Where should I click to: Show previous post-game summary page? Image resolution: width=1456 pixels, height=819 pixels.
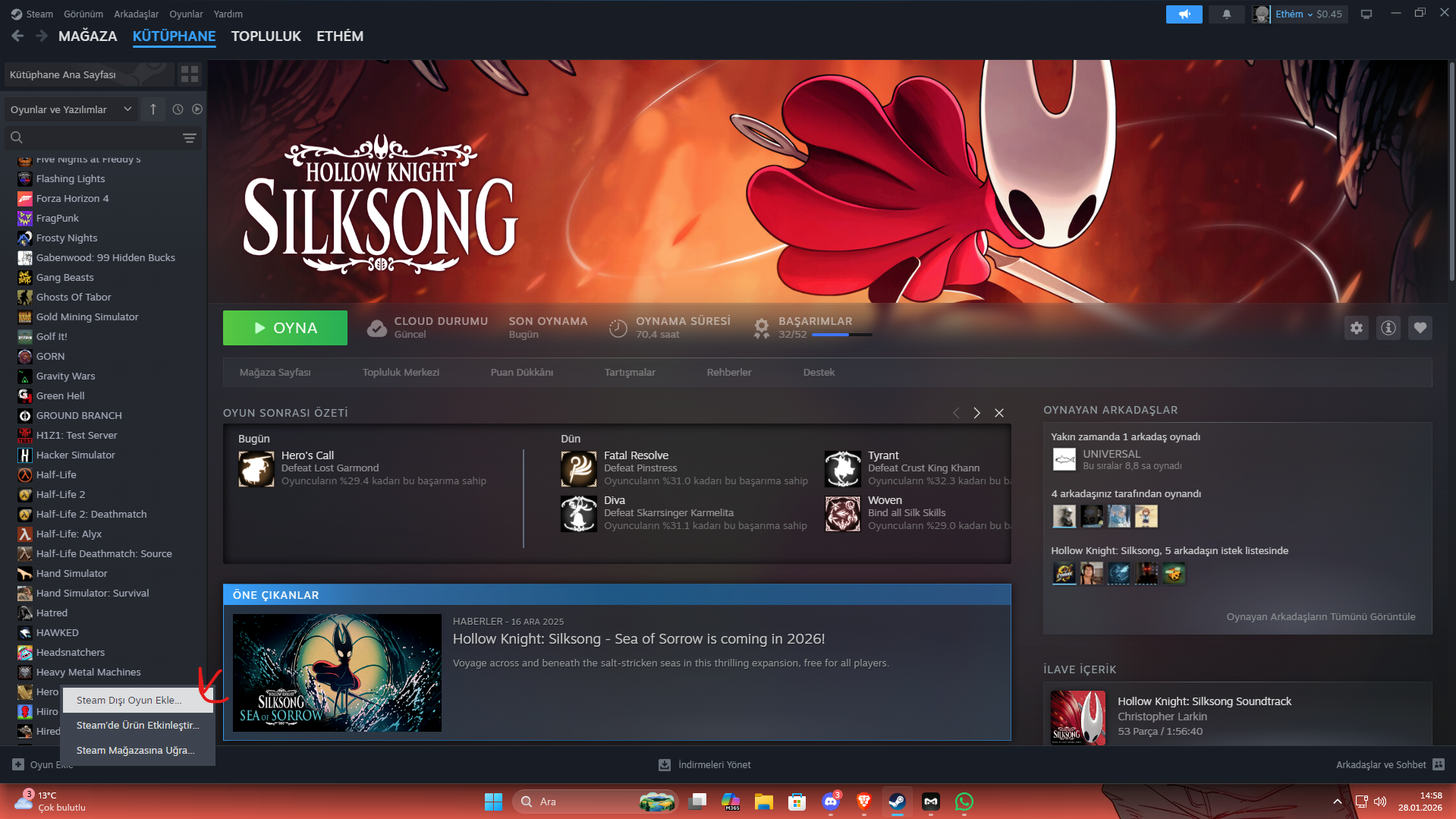tap(956, 413)
